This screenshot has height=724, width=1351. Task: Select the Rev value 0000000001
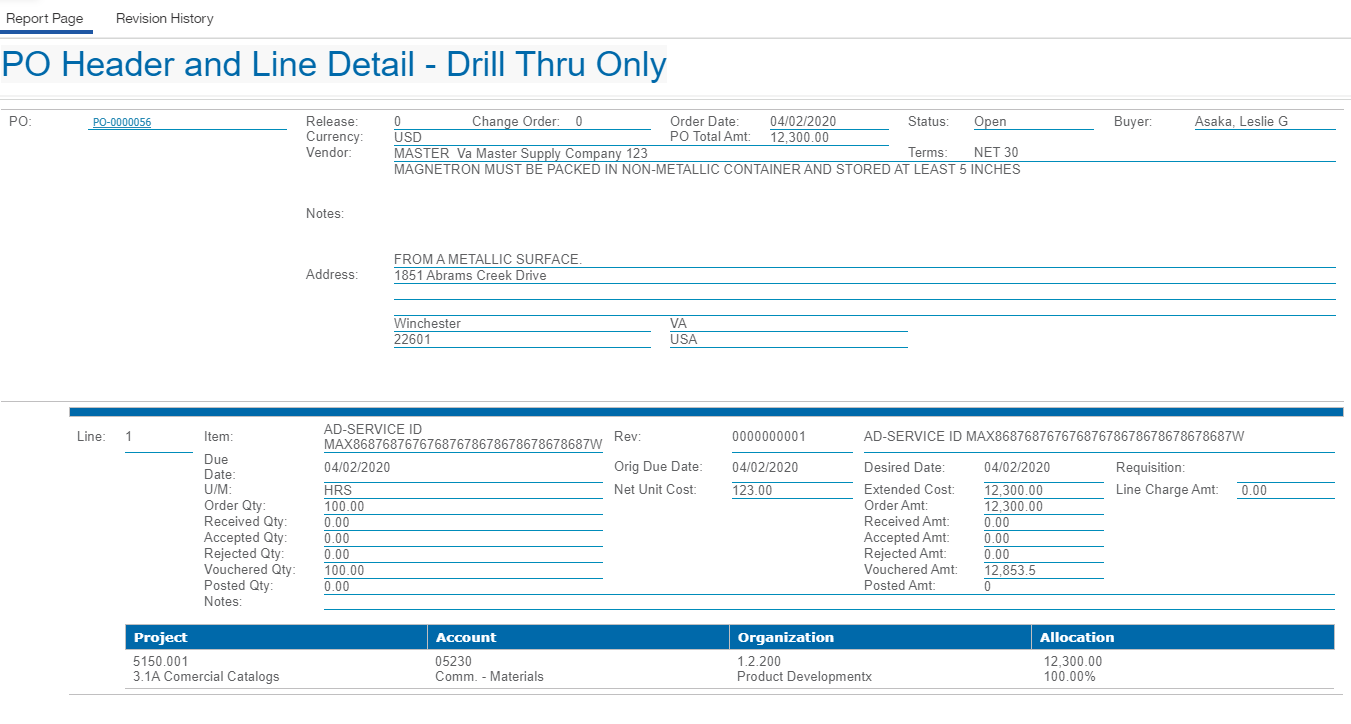point(768,437)
